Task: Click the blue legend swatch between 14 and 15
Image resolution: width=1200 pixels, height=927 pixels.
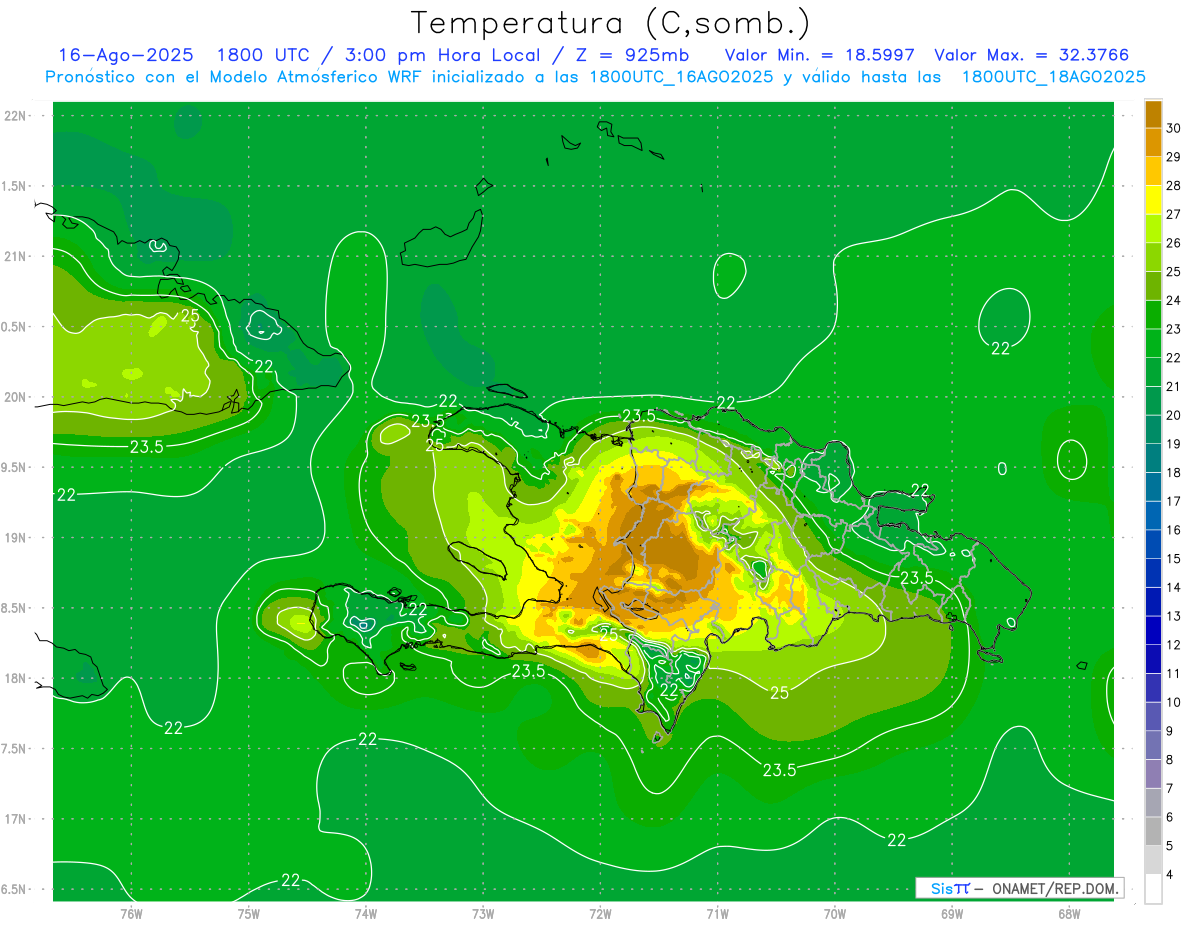Action: point(1153,574)
